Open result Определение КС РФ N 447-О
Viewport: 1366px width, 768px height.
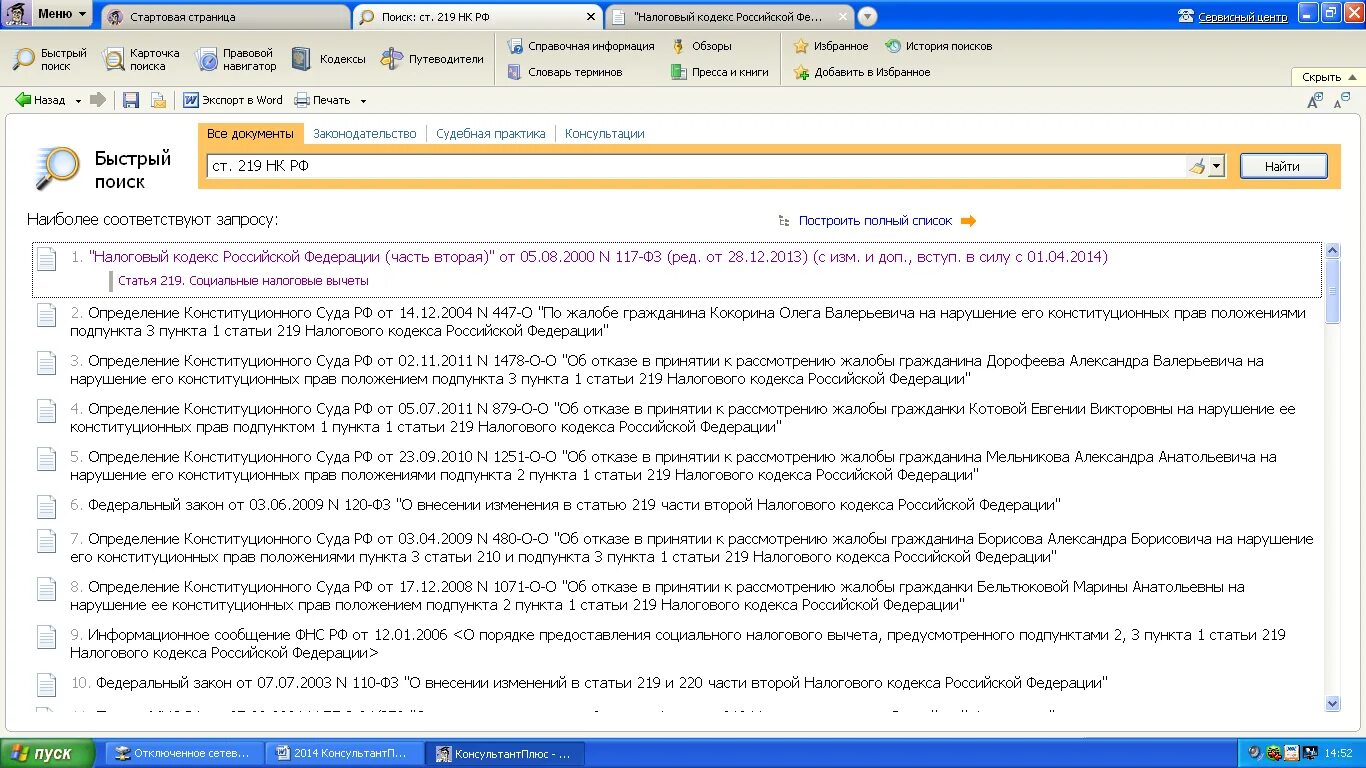point(688,322)
